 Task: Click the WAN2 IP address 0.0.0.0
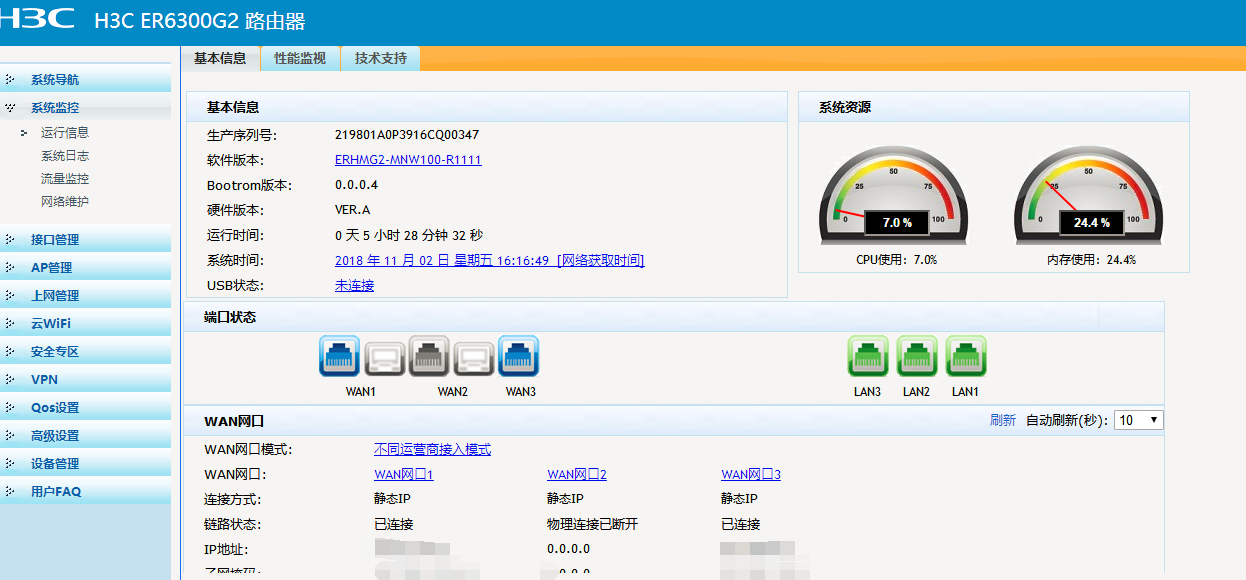point(569,549)
